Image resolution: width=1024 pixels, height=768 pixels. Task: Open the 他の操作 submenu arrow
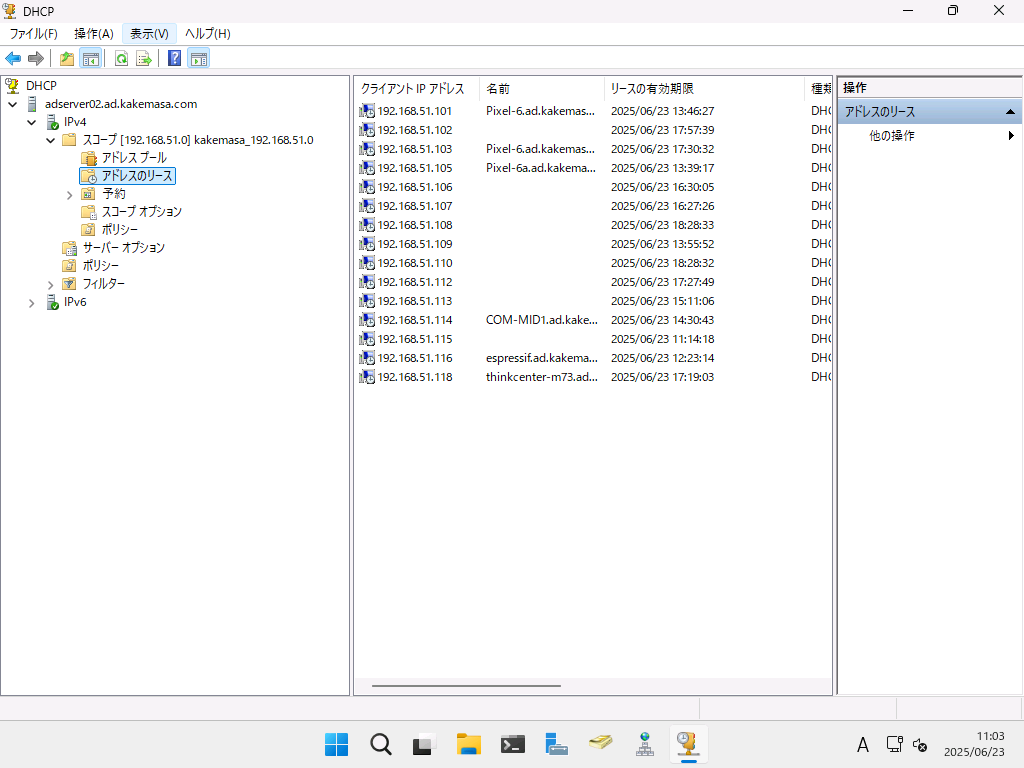point(1011,136)
